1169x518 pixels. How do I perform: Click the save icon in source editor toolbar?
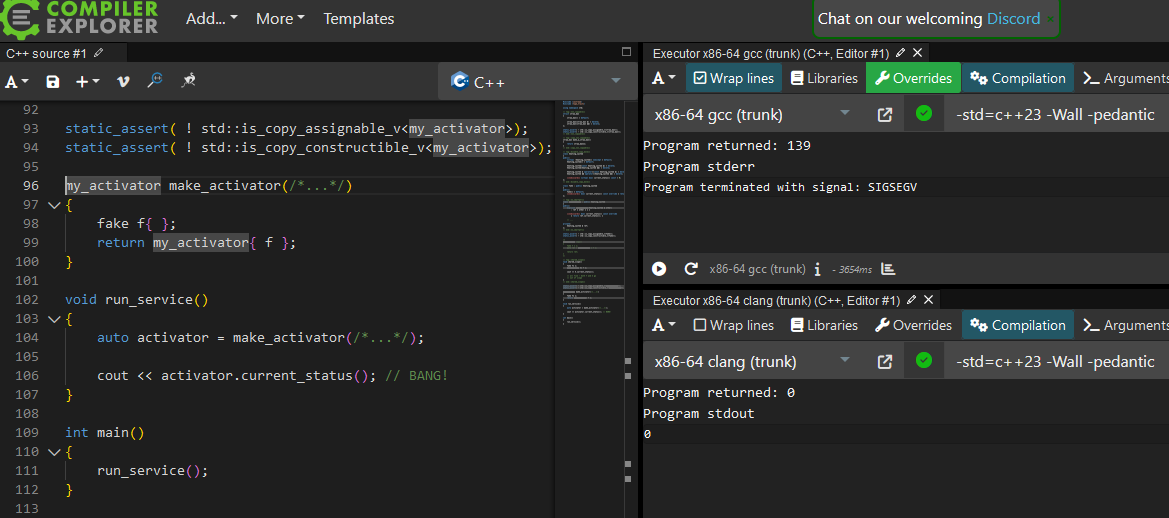tap(53, 82)
